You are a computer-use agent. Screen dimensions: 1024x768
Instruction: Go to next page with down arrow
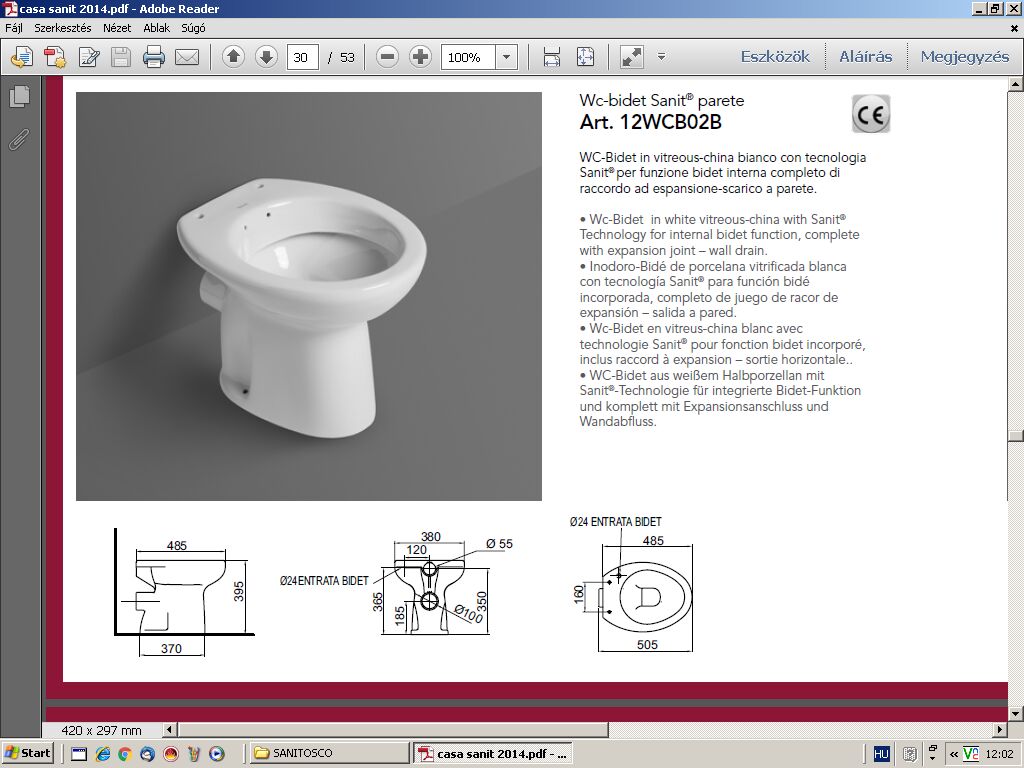pos(266,57)
